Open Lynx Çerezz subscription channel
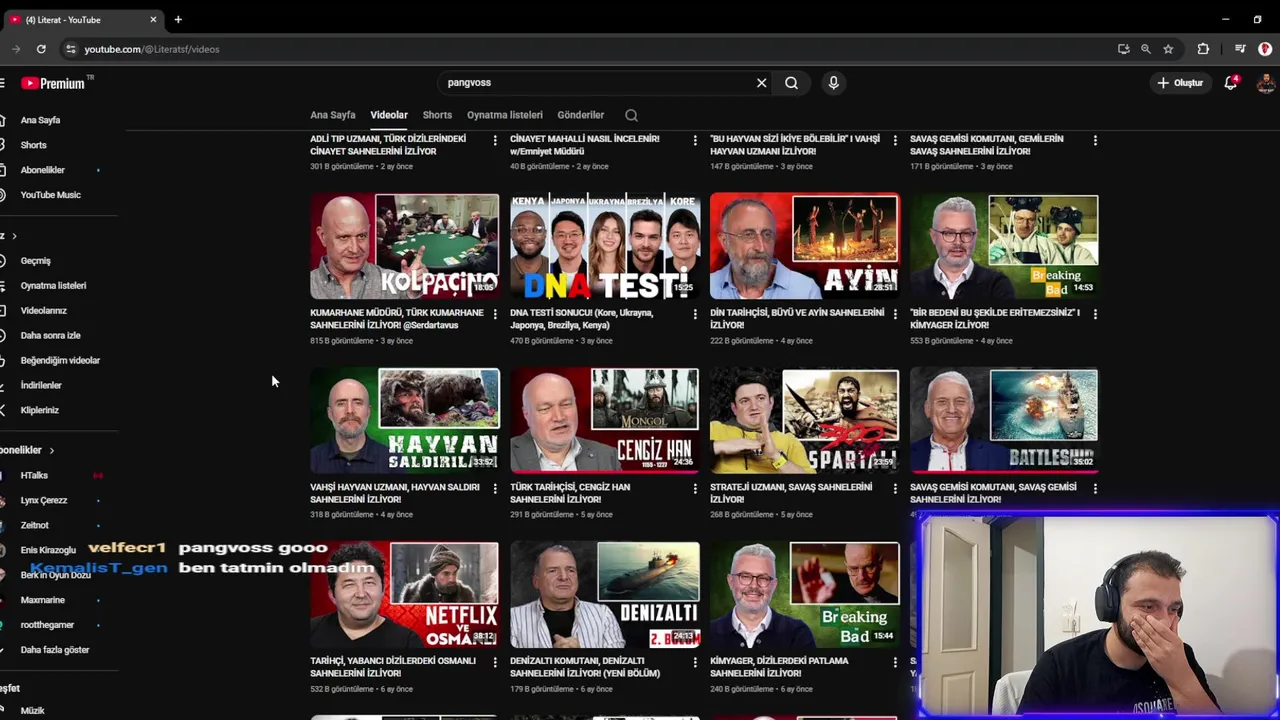The height and width of the screenshot is (720, 1280). (x=44, y=501)
